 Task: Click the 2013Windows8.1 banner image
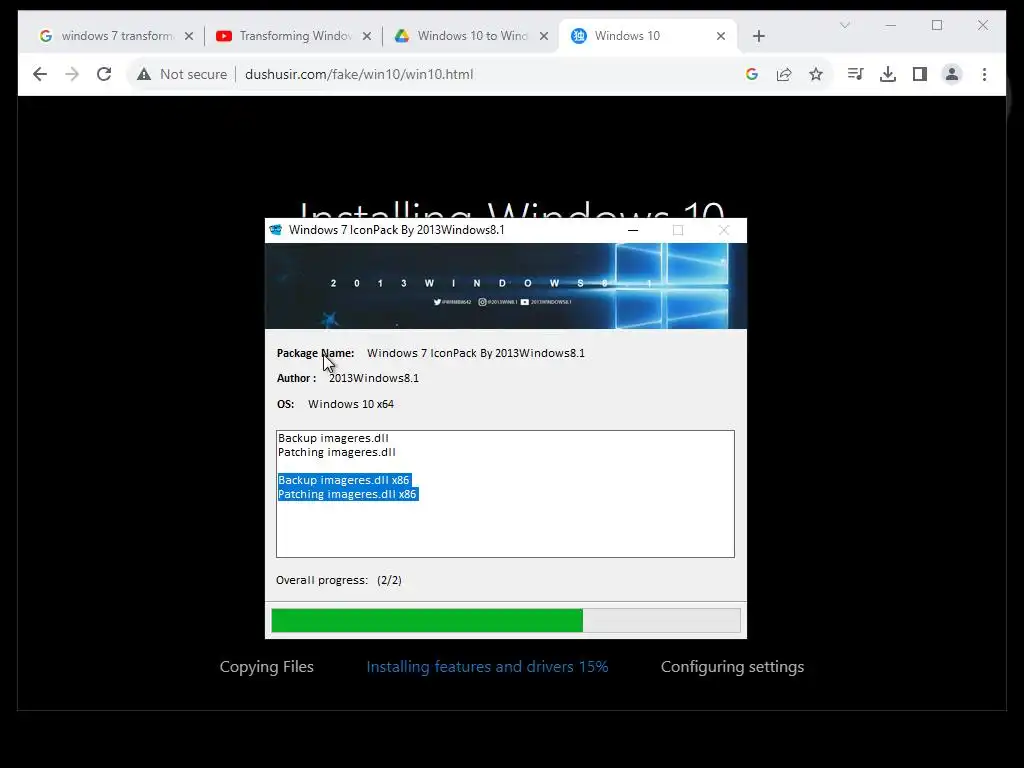click(505, 286)
